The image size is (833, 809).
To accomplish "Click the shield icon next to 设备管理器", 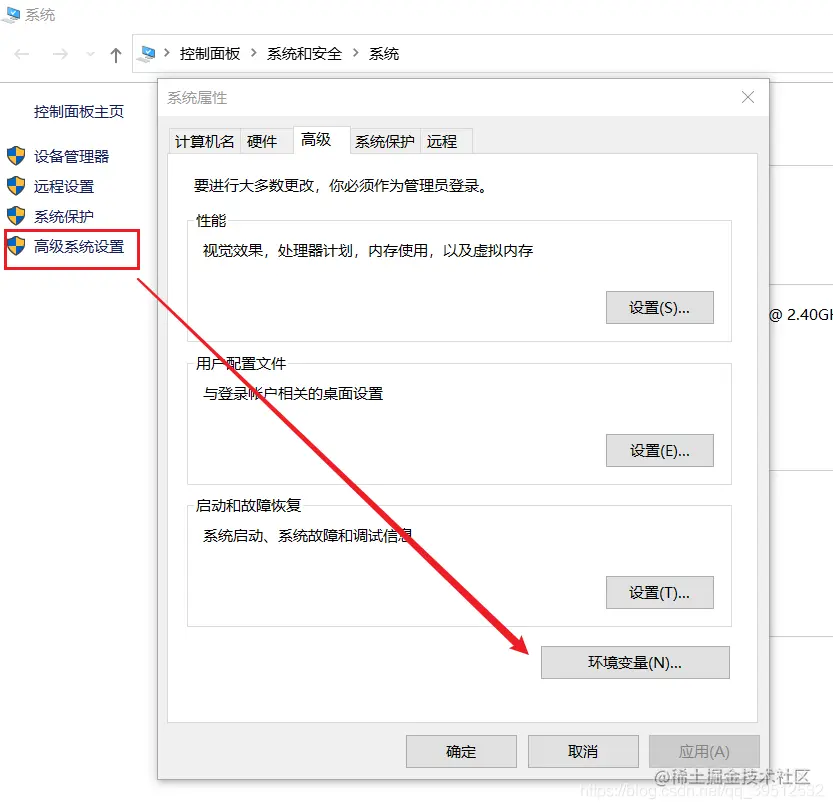I will [x=16, y=156].
